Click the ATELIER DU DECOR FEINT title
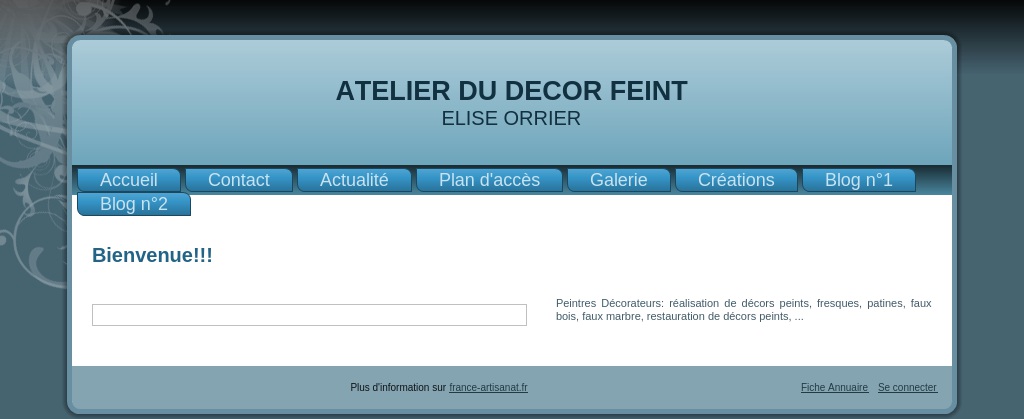The height and width of the screenshot is (419, 1024). 511,91
